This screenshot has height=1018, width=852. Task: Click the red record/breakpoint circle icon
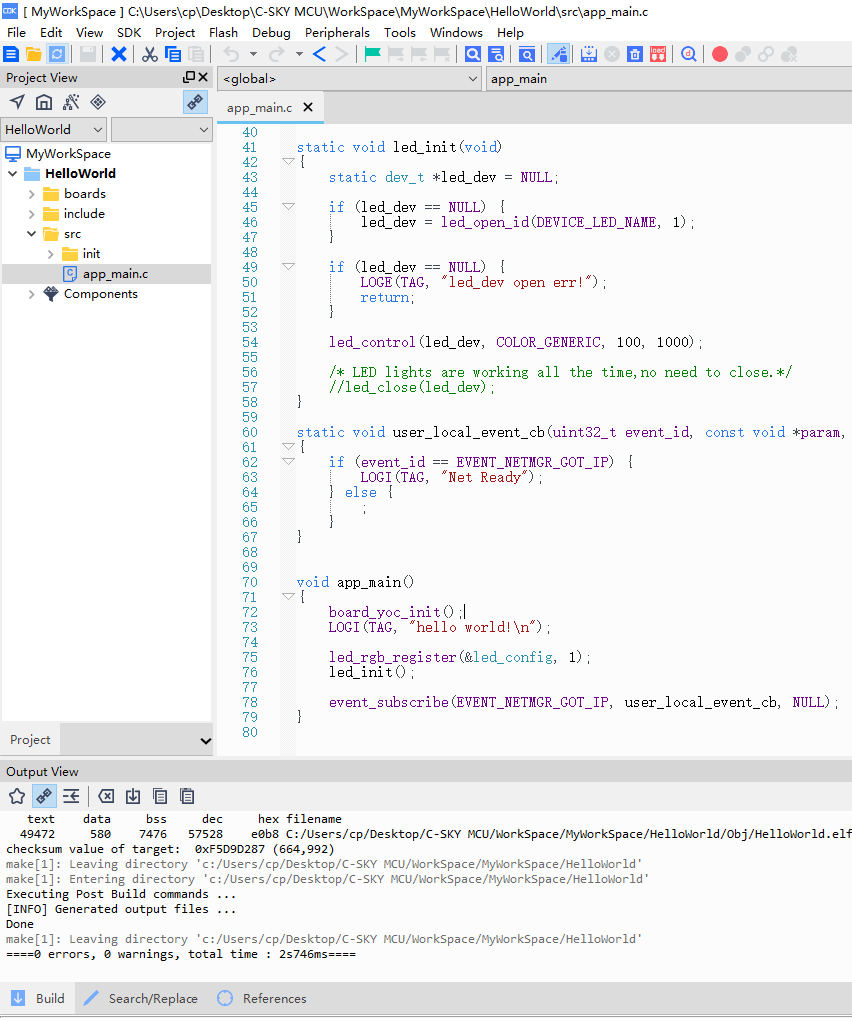pyautogui.click(x=720, y=55)
